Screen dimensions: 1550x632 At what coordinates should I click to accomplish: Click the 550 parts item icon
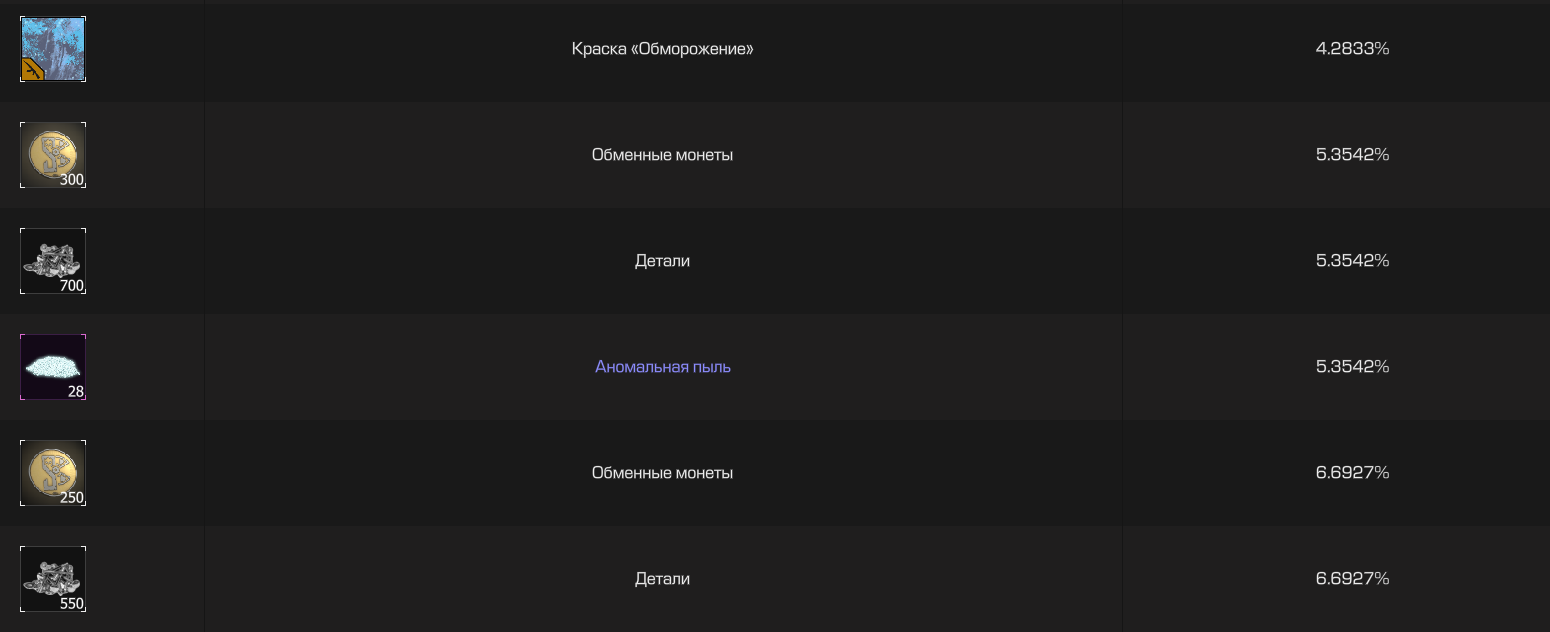pyautogui.click(x=53, y=579)
